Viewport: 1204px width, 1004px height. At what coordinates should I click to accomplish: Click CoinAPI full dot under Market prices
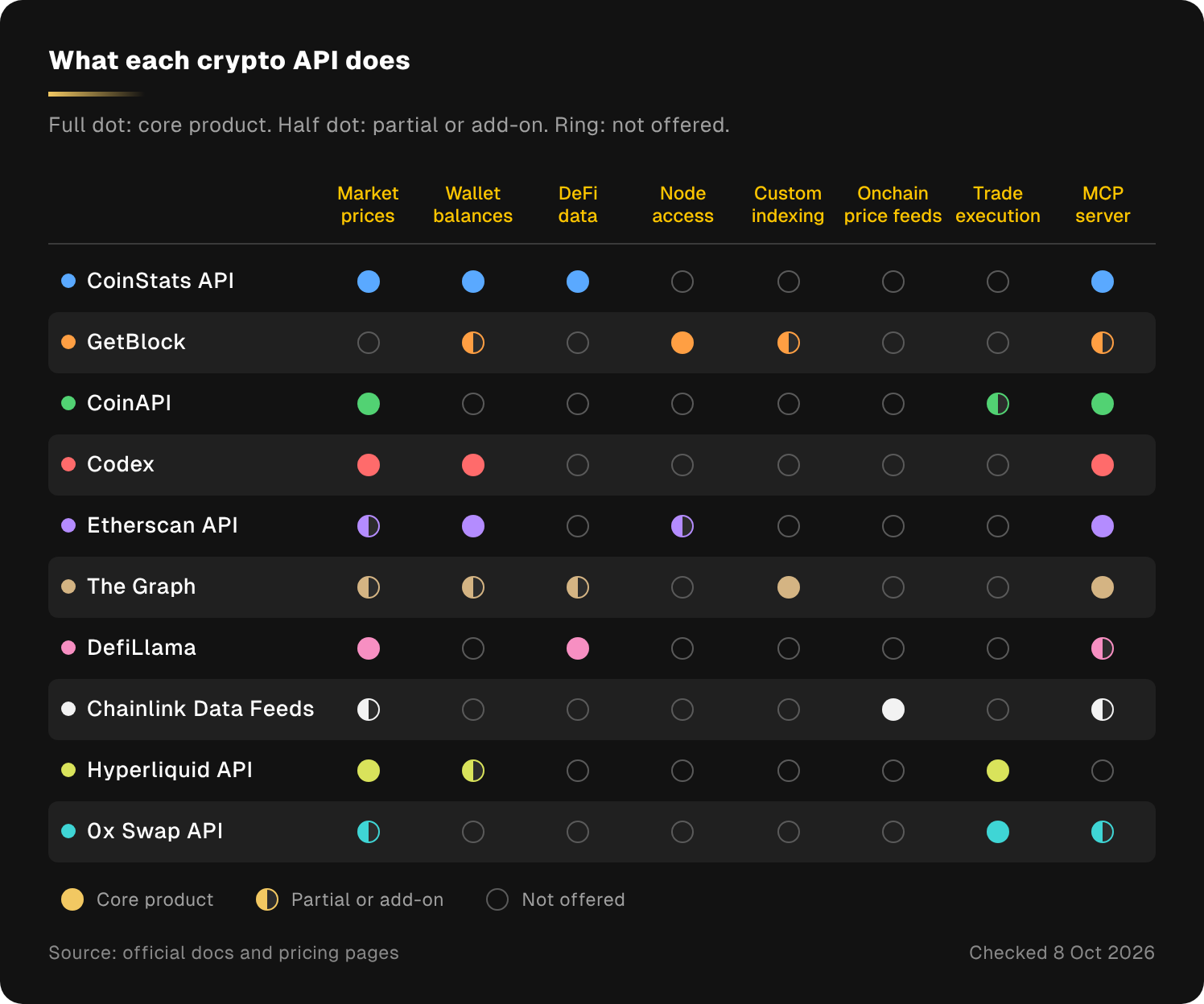pos(369,404)
